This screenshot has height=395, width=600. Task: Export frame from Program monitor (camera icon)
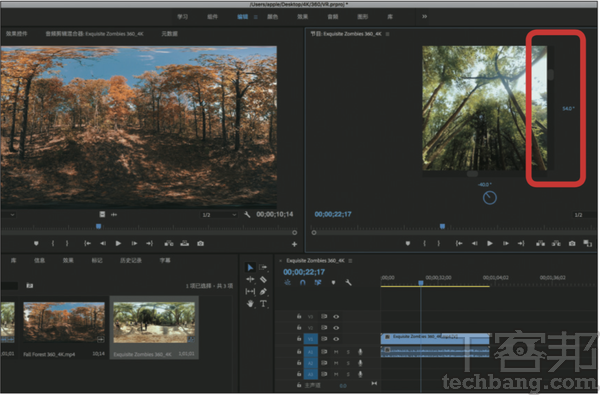point(572,243)
